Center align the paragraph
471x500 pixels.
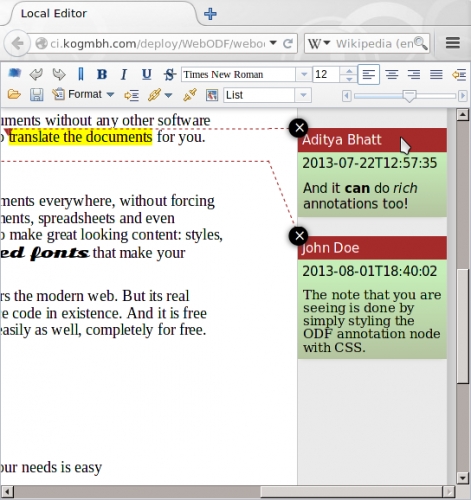point(392,74)
